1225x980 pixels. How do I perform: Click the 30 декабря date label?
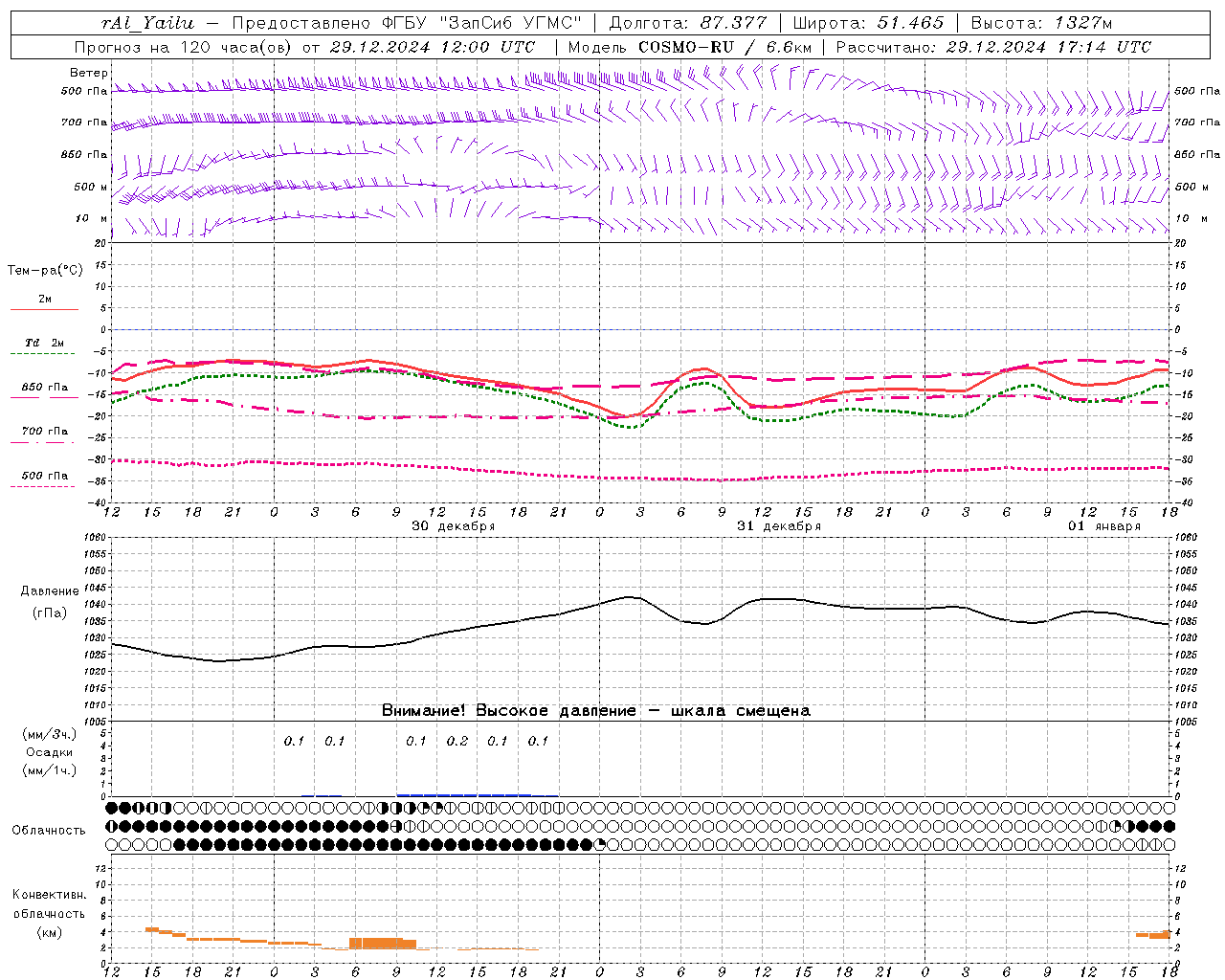click(x=453, y=526)
